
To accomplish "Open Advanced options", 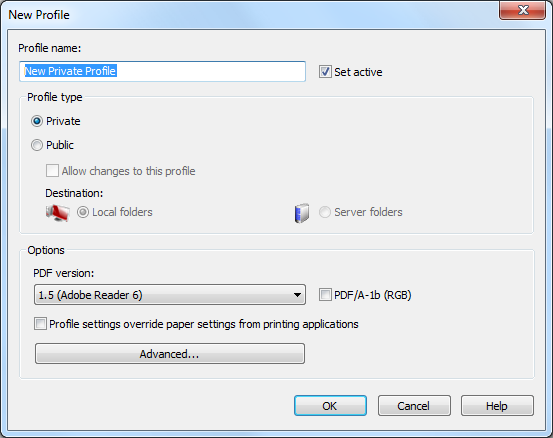I will pos(170,353).
